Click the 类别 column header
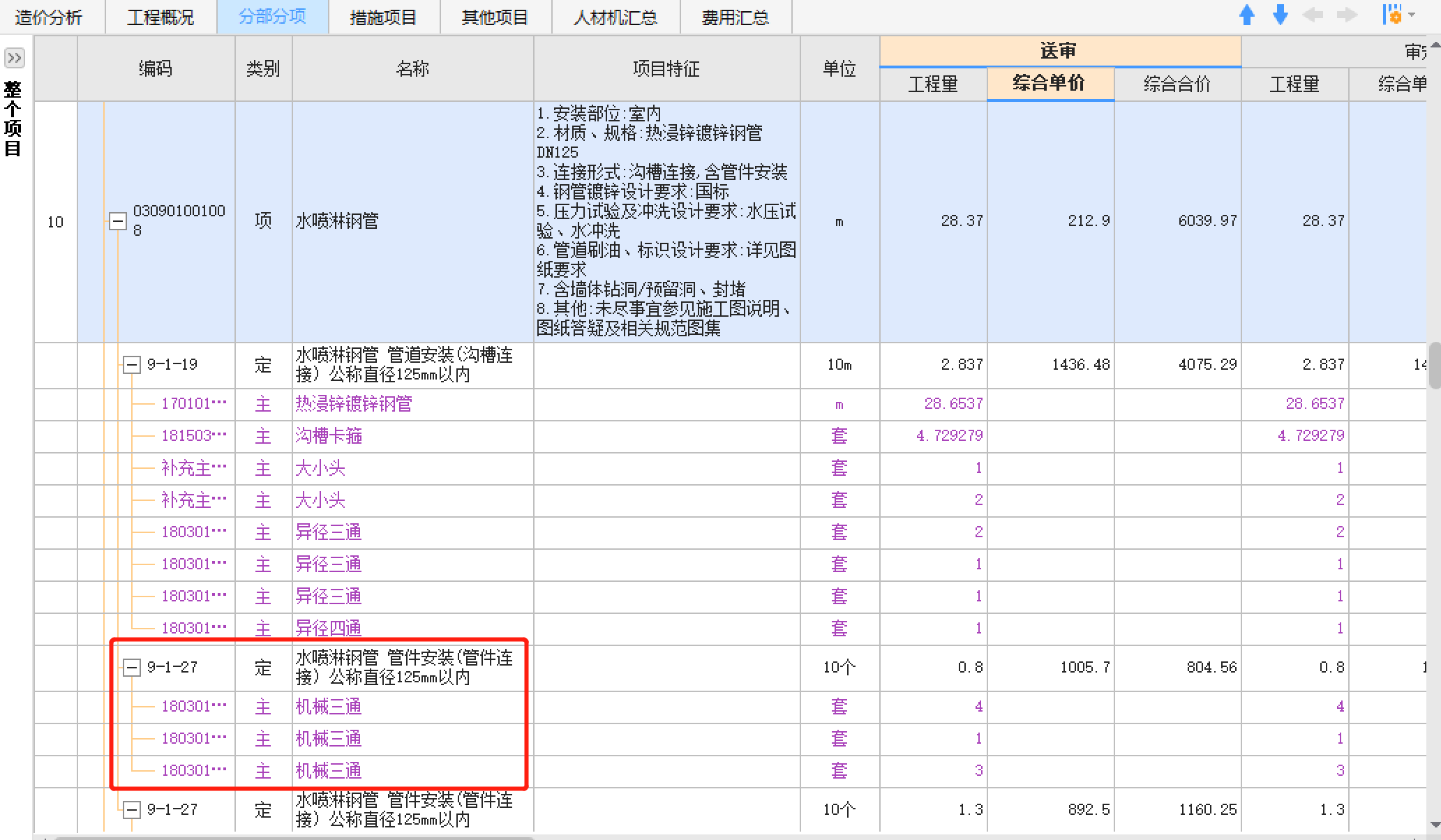The height and width of the screenshot is (840, 1441). pyautogui.click(x=263, y=68)
